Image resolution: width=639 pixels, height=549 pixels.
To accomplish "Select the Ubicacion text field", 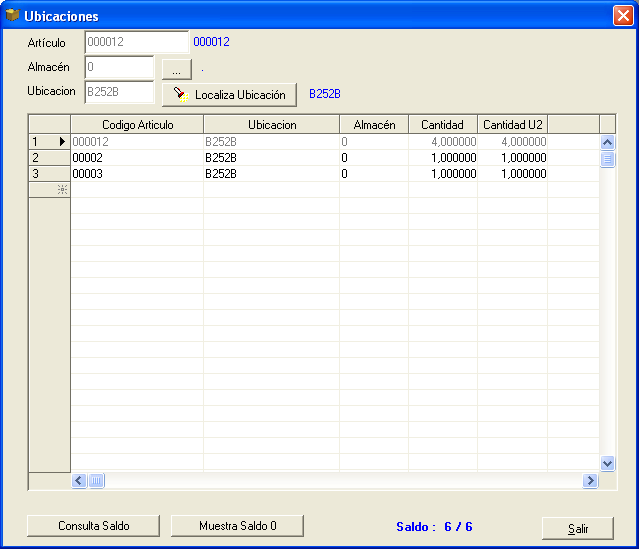I will [x=119, y=93].
